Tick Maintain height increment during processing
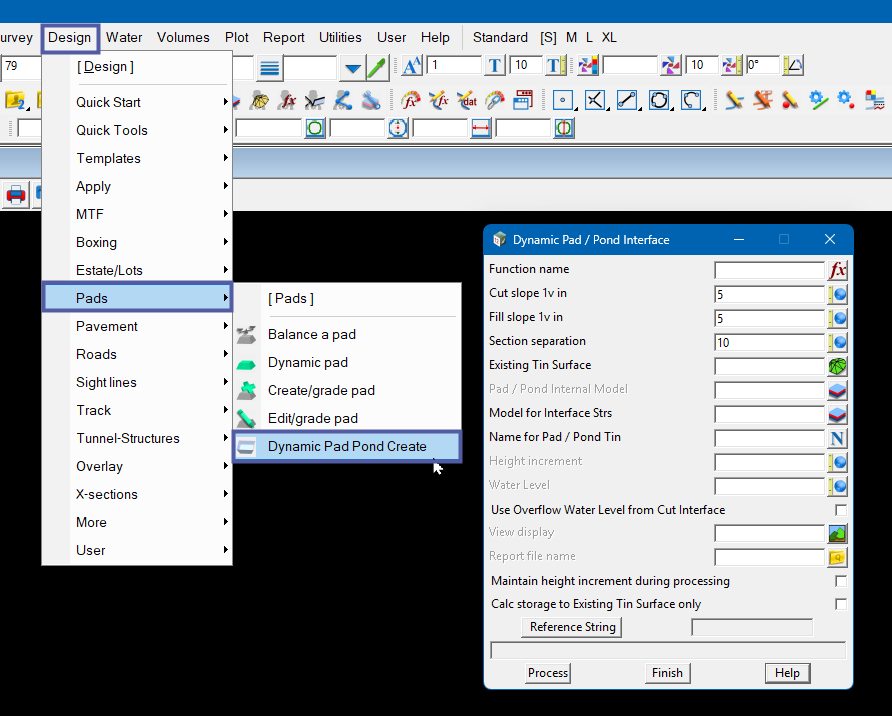 point(841,581)
